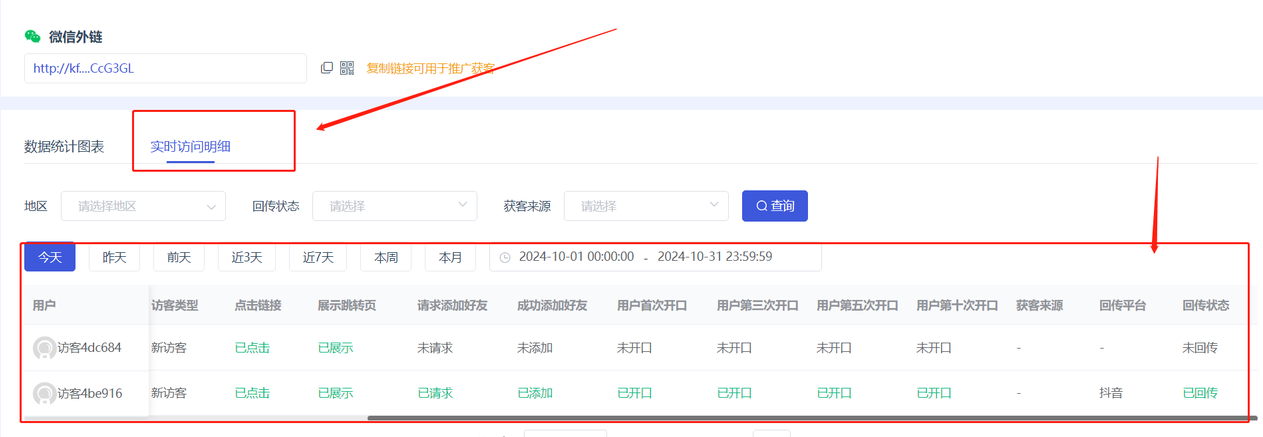Click the clock icon in date range

point(505,257)
